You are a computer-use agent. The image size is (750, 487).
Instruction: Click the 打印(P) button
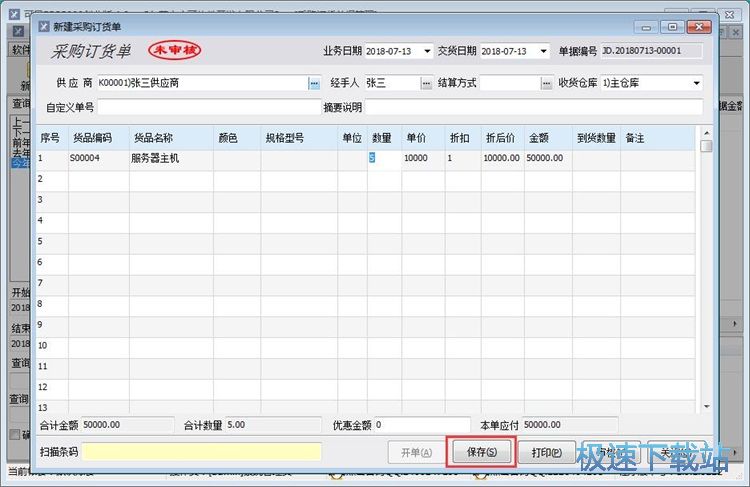pos(547,452)
